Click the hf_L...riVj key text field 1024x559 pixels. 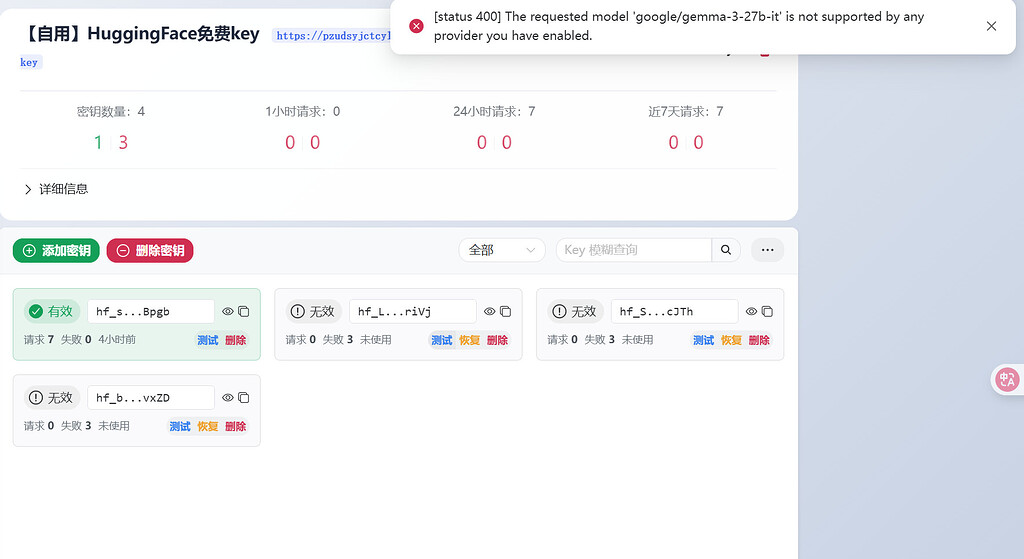pyautogui.click(x=413, y=311)
